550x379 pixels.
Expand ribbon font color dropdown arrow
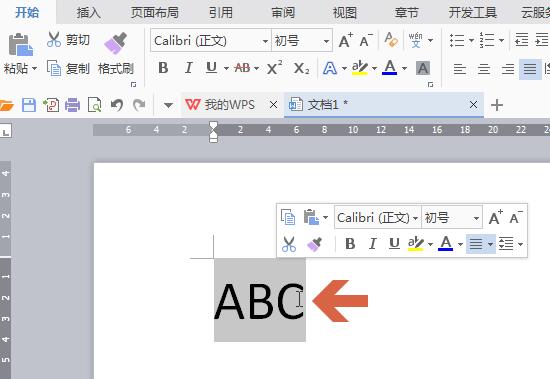tap(404, 68)
